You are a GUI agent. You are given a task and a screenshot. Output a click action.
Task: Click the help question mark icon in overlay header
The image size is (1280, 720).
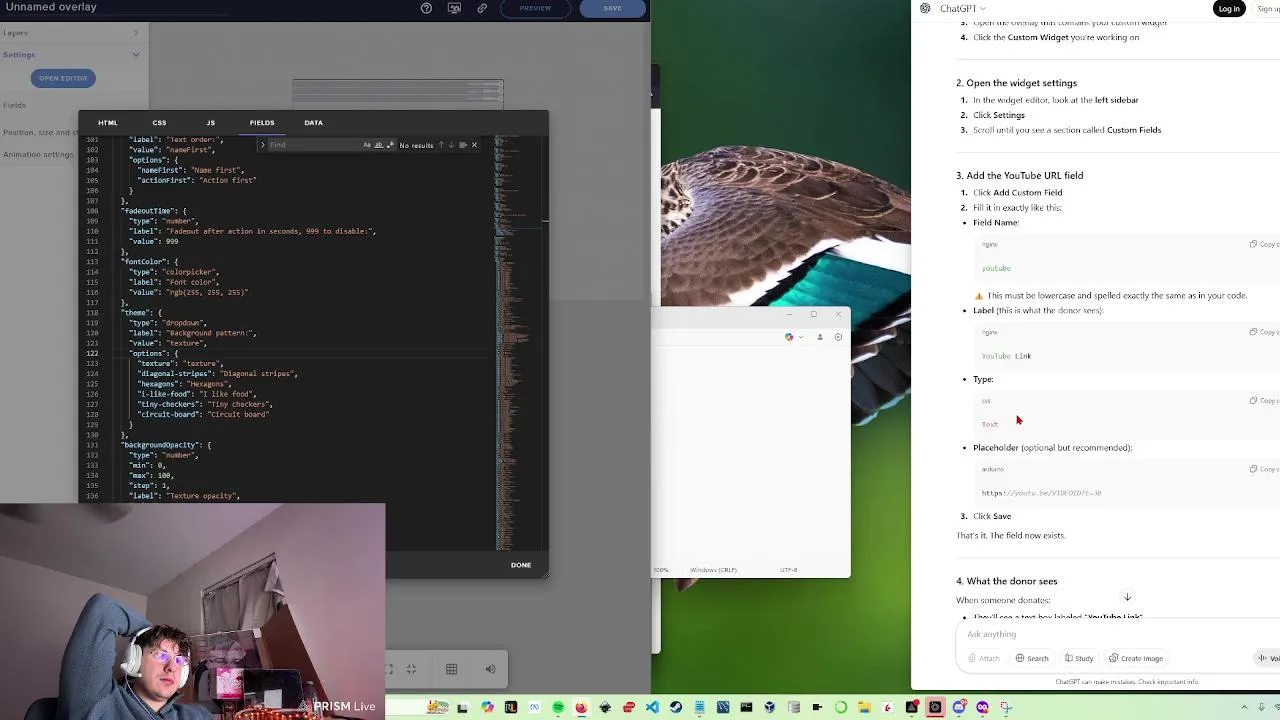click(427, 8)
